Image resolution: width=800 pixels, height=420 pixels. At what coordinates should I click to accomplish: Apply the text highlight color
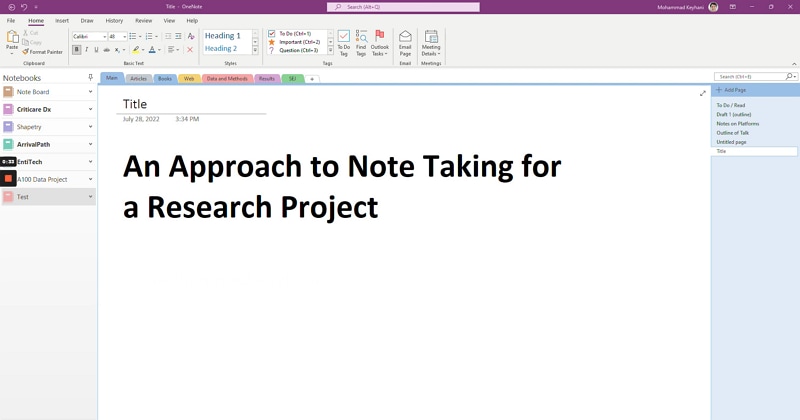136,50
